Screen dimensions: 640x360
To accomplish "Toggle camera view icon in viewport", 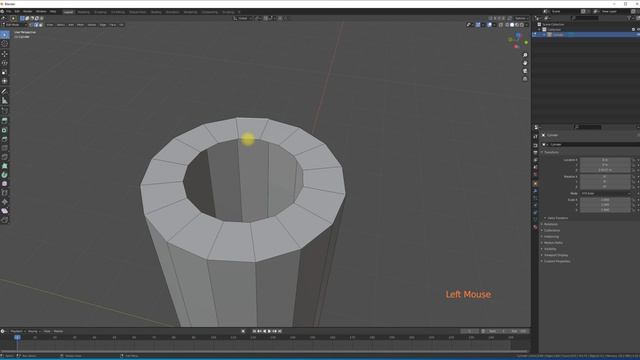I will click(x=525, y=71).
